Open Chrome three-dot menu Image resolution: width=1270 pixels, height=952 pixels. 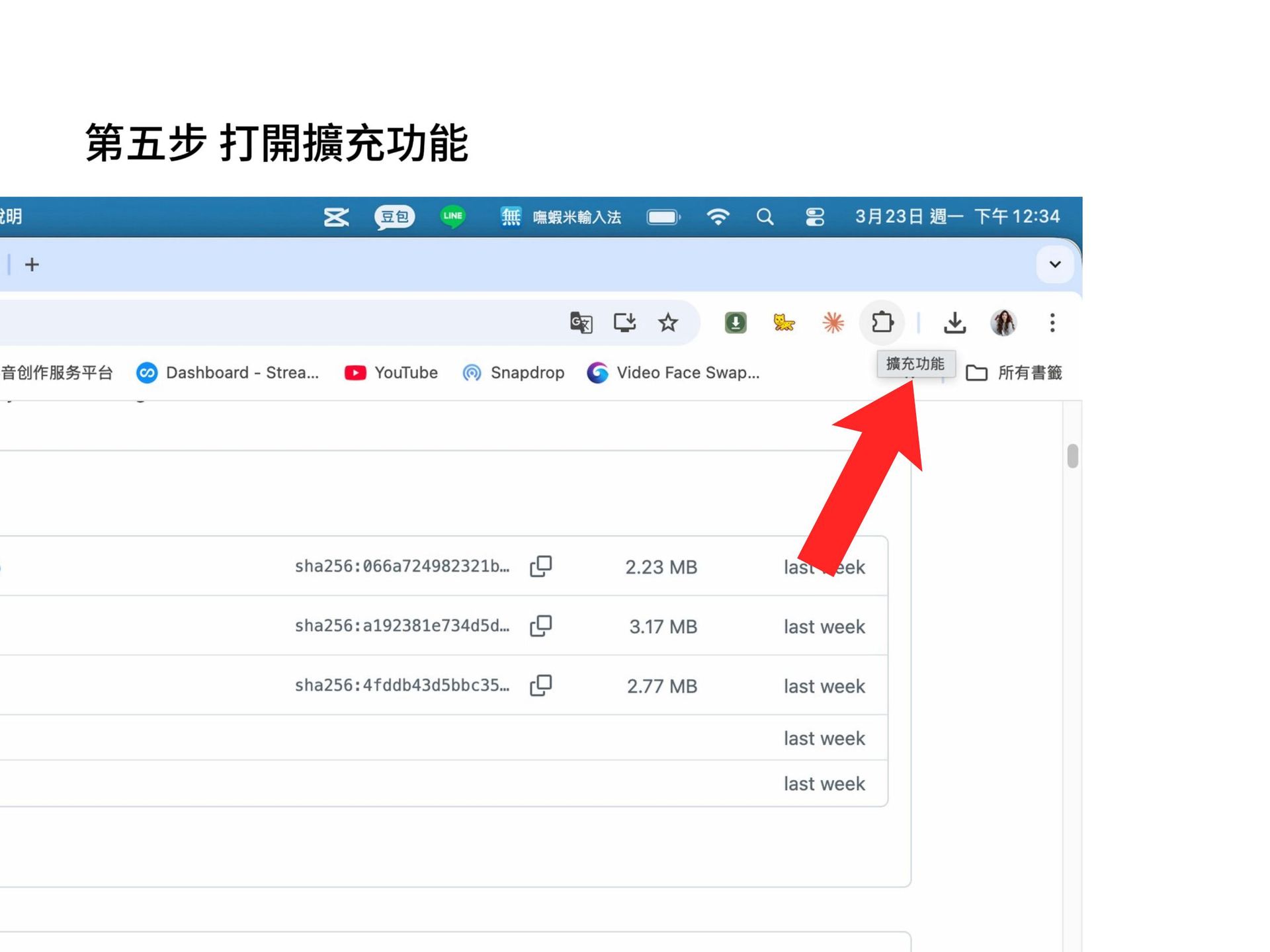[x=1052, y=323]
